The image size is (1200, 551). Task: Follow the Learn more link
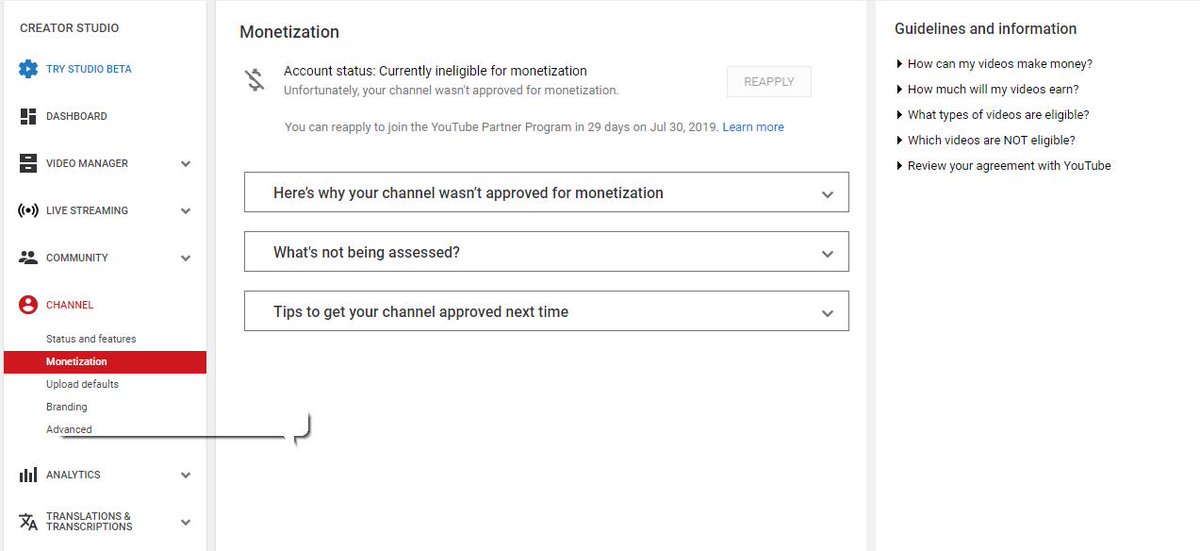(753, 127)
